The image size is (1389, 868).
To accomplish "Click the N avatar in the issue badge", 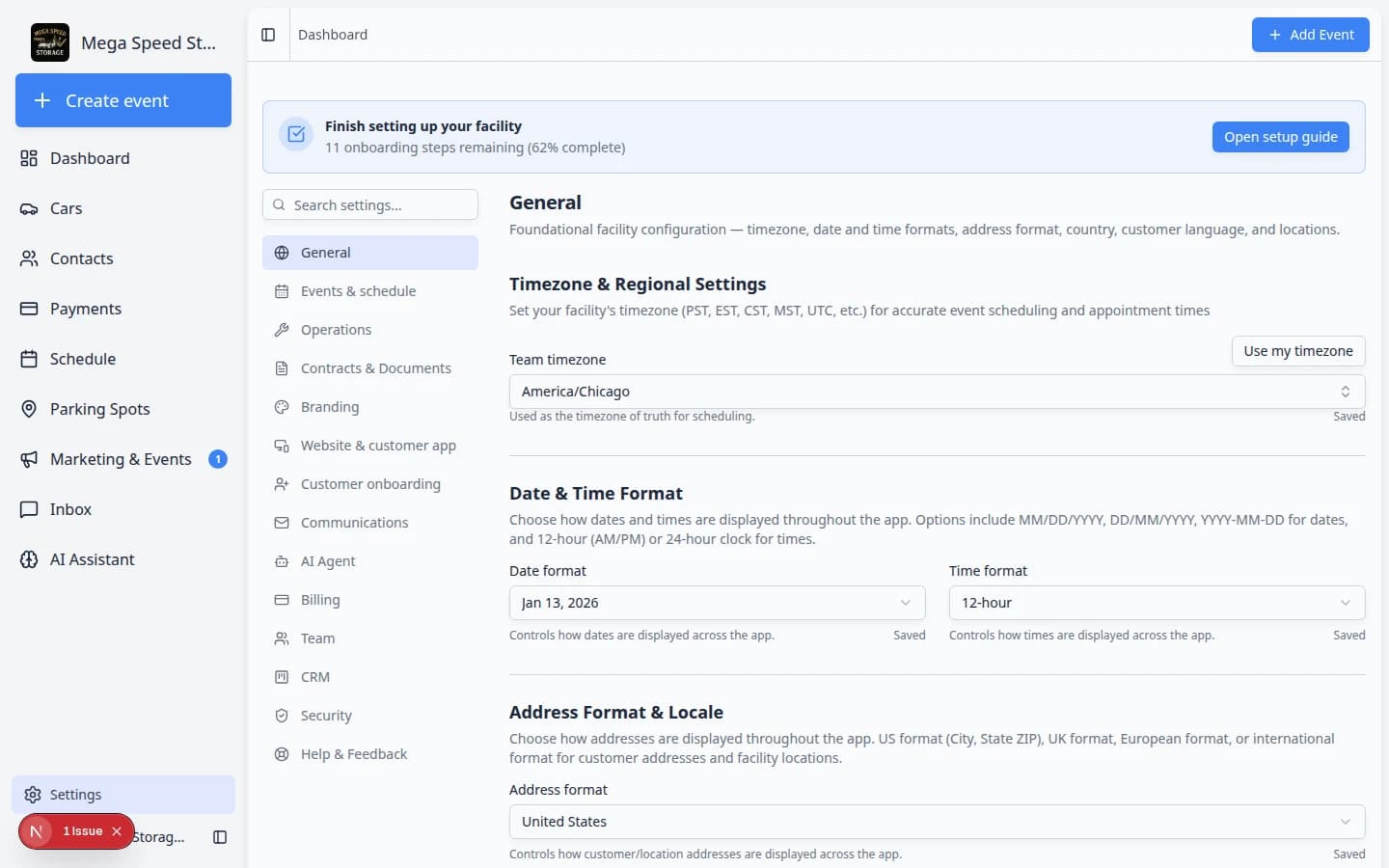I will point(37,831).
